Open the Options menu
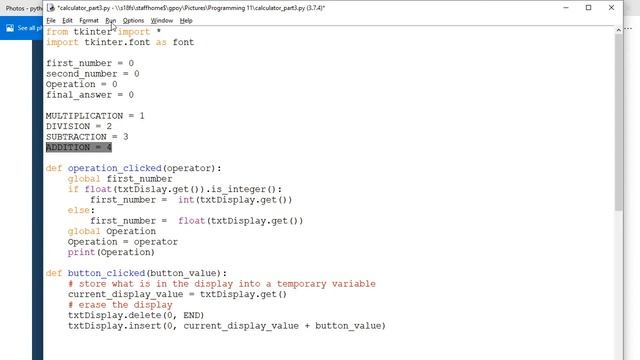The height and width of the screenshot is (360, 640). [x=133, y=20]
